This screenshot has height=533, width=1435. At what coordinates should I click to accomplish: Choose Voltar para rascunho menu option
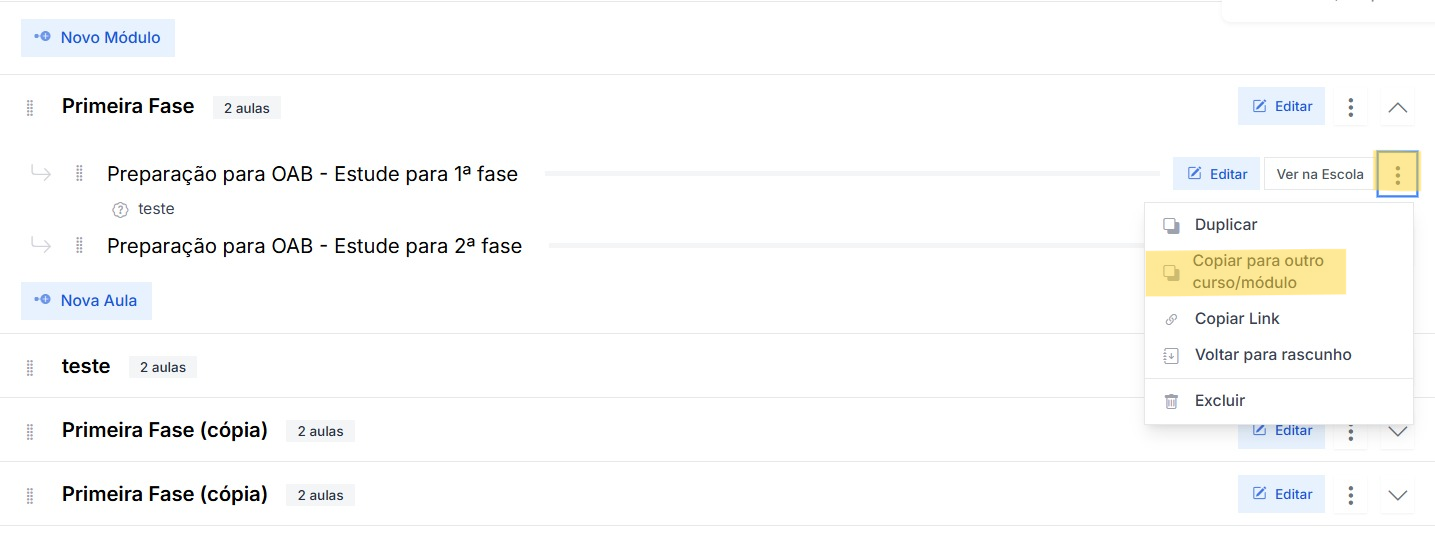(x=1272, y=355)
